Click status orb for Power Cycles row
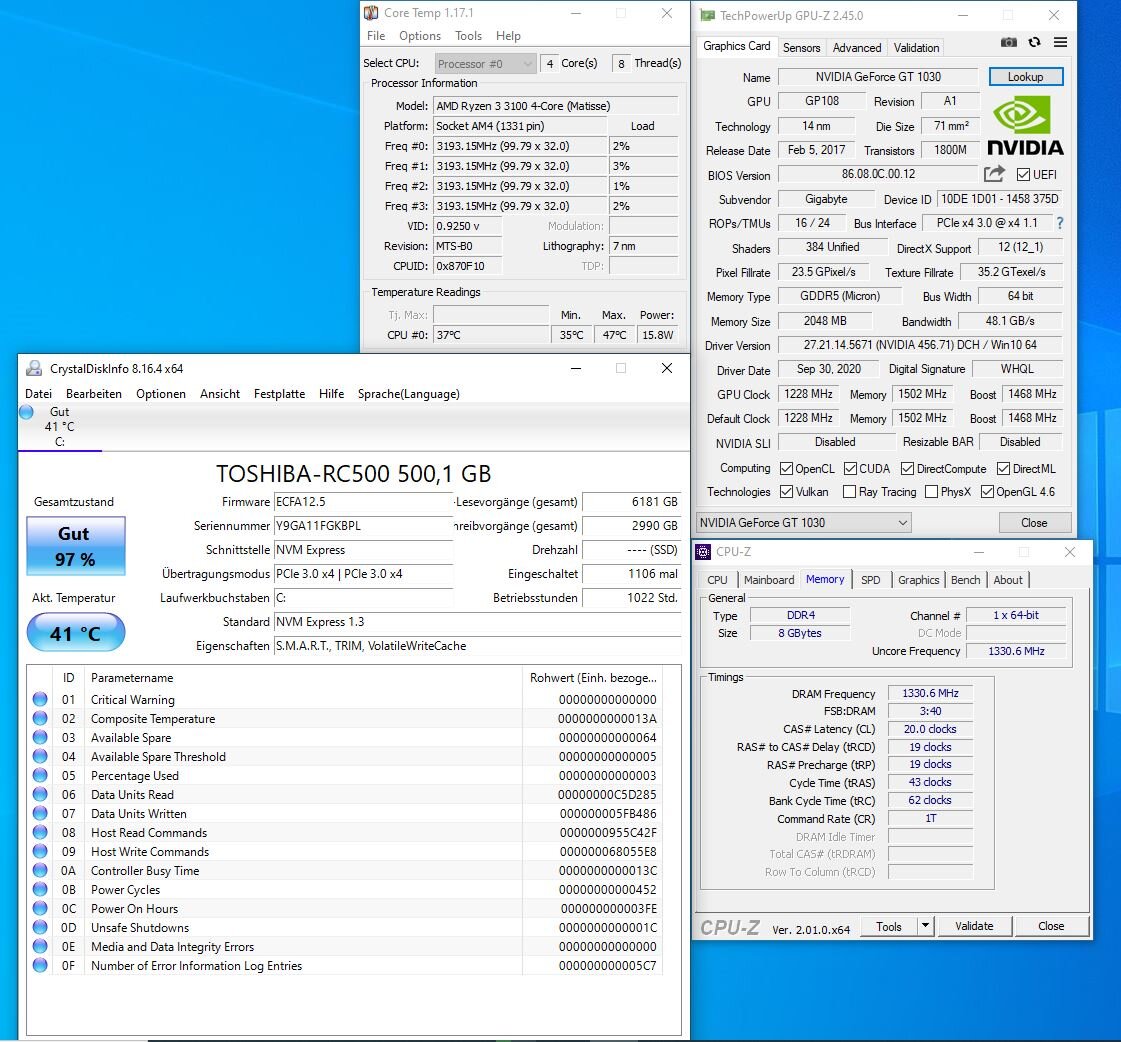The width and height of the screenshot is (1121, 1042). pyautogui.click(x=40, y=889)
